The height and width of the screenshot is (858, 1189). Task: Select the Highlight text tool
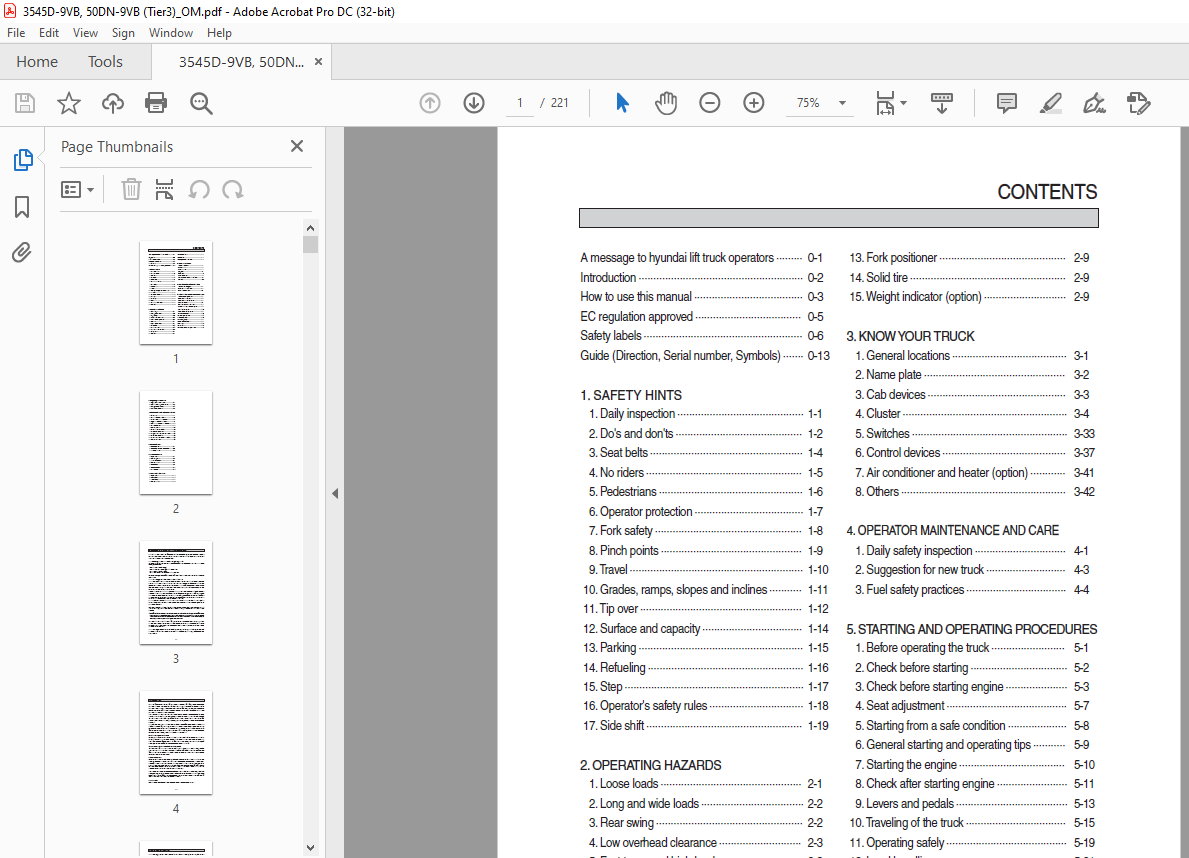click(x=1050, y=103)
